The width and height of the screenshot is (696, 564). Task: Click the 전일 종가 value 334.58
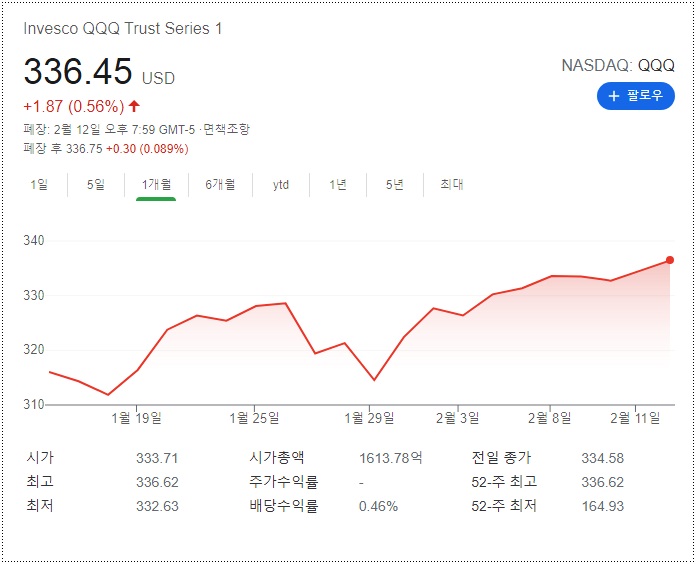[602, 458]
